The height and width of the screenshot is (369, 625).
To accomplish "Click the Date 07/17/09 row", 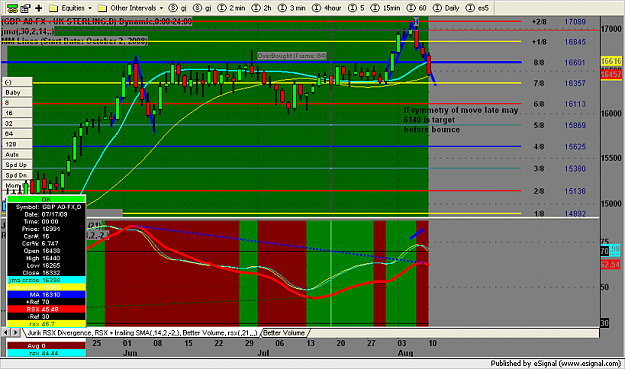I will click(46, 214).
